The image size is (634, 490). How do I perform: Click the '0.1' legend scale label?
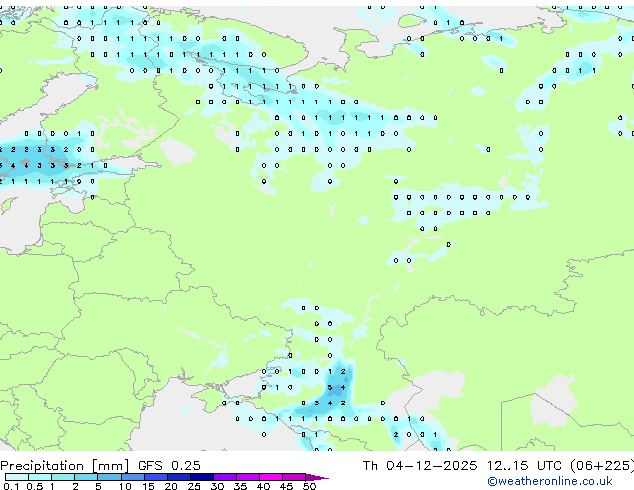11,486
